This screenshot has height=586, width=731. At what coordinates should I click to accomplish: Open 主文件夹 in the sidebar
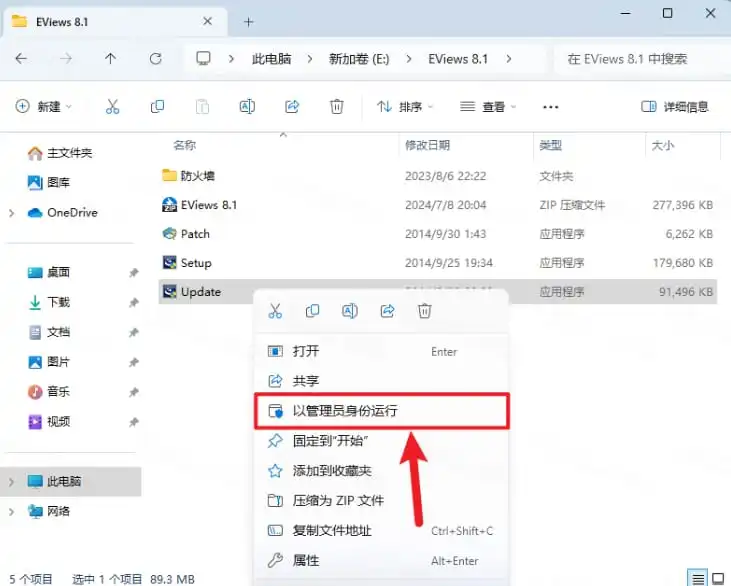coord(60,153)
